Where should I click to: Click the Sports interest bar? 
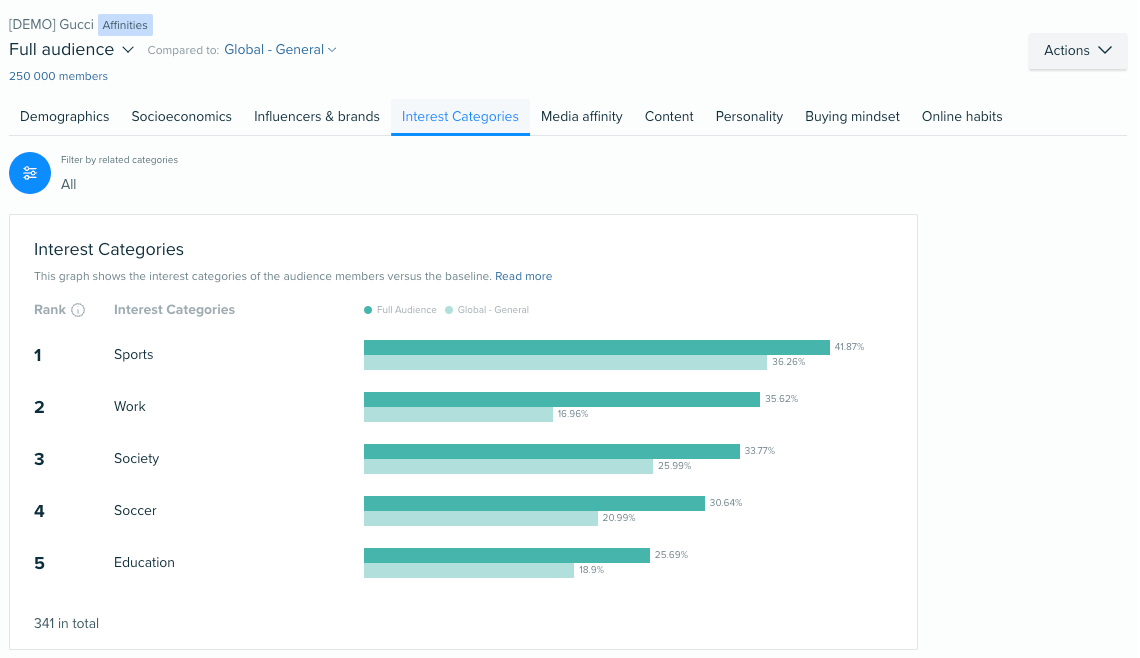(597, 345)
